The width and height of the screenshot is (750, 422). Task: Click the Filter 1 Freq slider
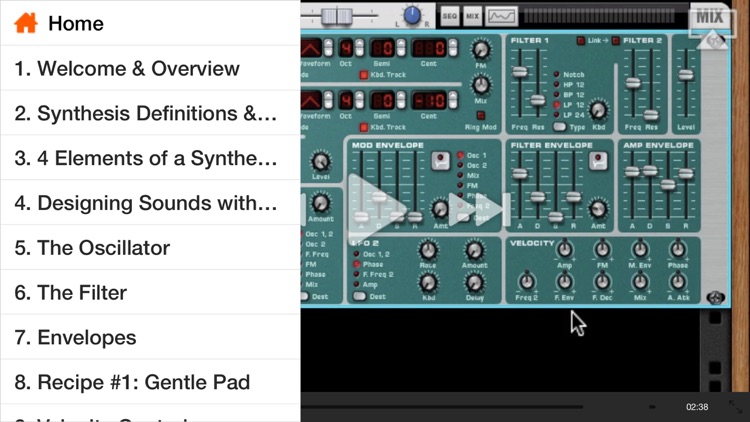pos(519,72)
